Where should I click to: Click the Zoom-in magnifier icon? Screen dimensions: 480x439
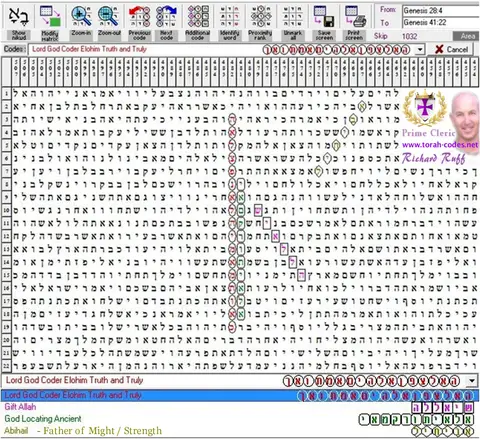[x=81, y=16]
